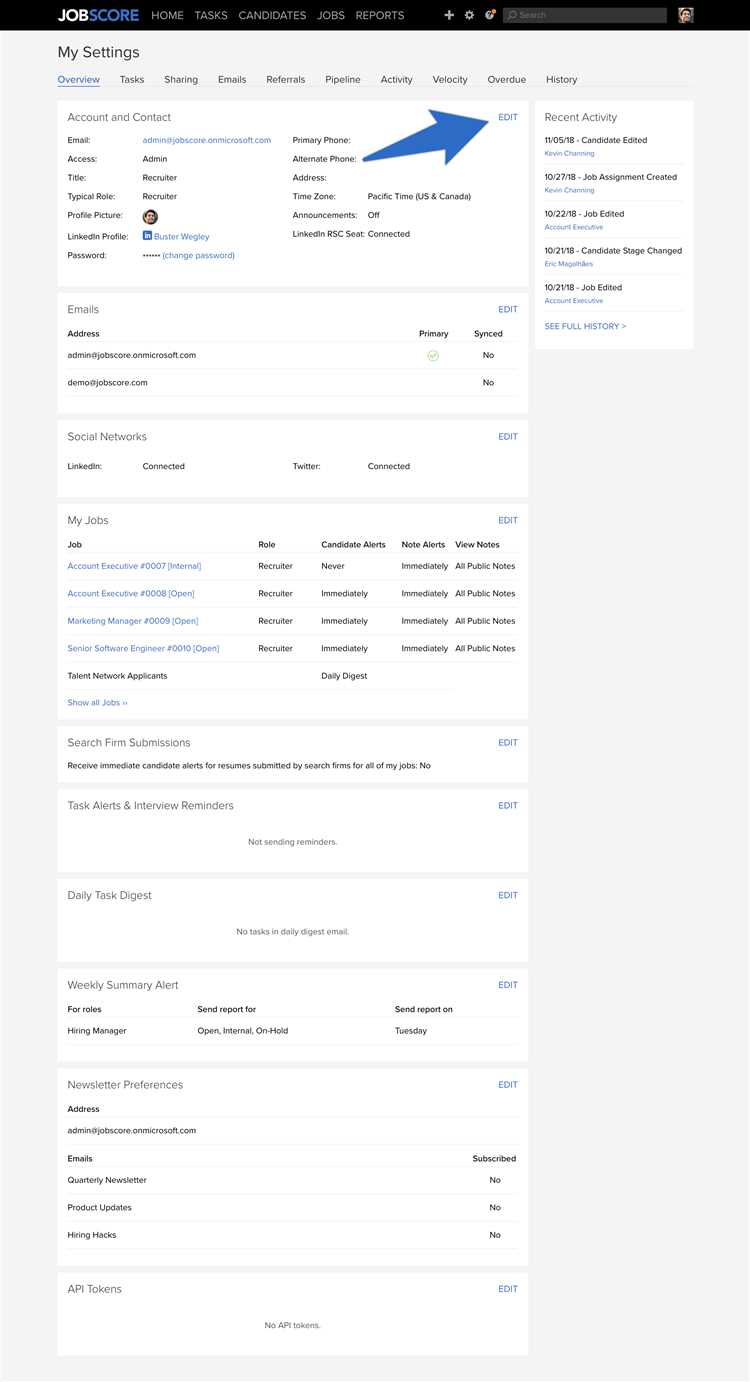Click the Hiring Manager role text
Image resolution: width=750 pixels, height=1382 pixels.
coord(97,1030)
